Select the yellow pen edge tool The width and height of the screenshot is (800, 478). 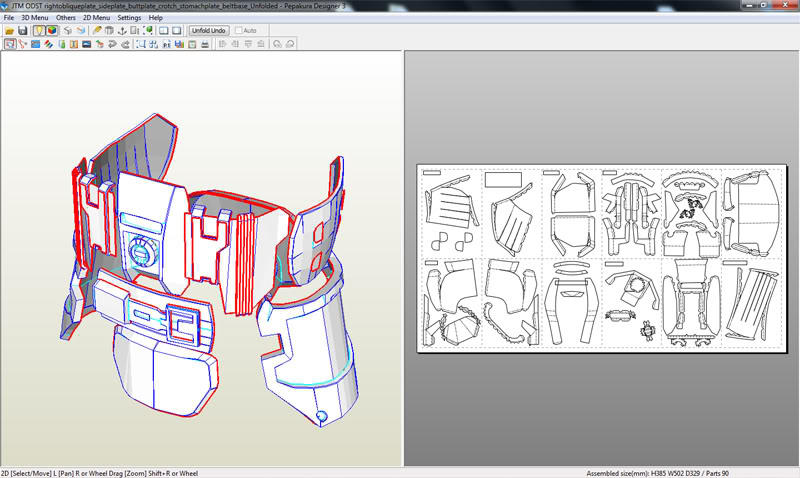(x=97, y=31)
